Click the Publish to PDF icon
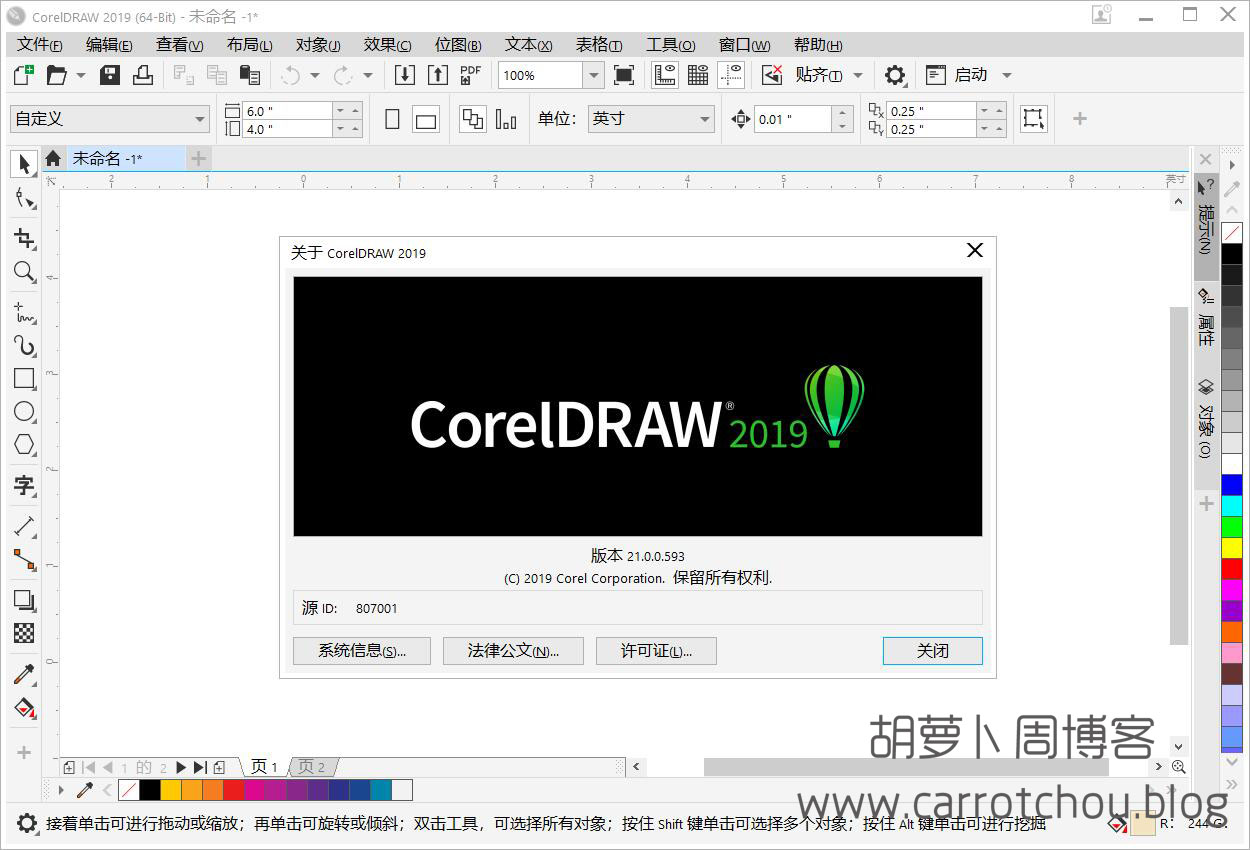The height and width of the screenshot is (850, 1250). tap(470, 75)
